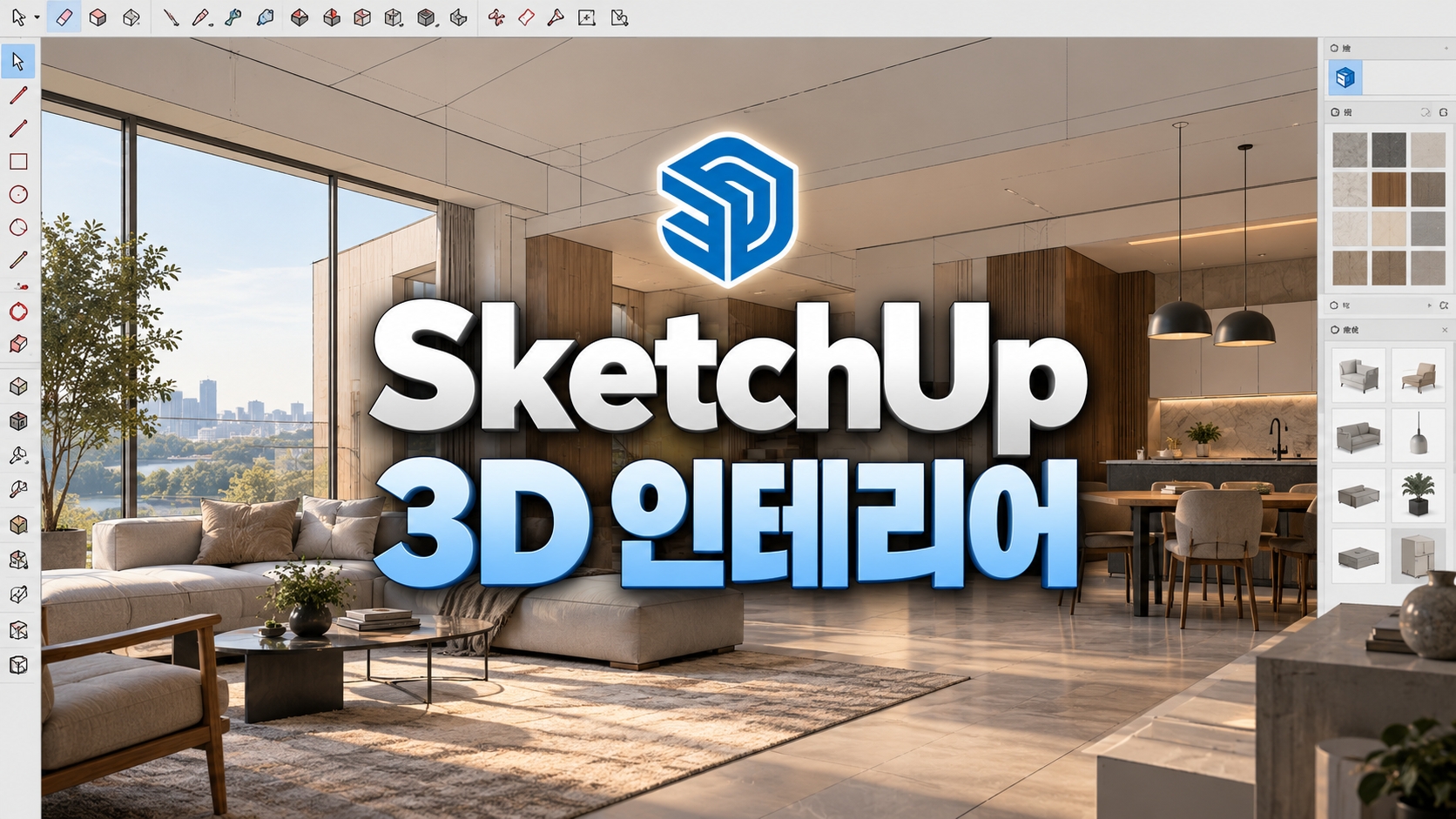Viewport: 1456px width, 819px height.
Task: Select the ottoman component thumbnail
Action: tap(1358, 555)
